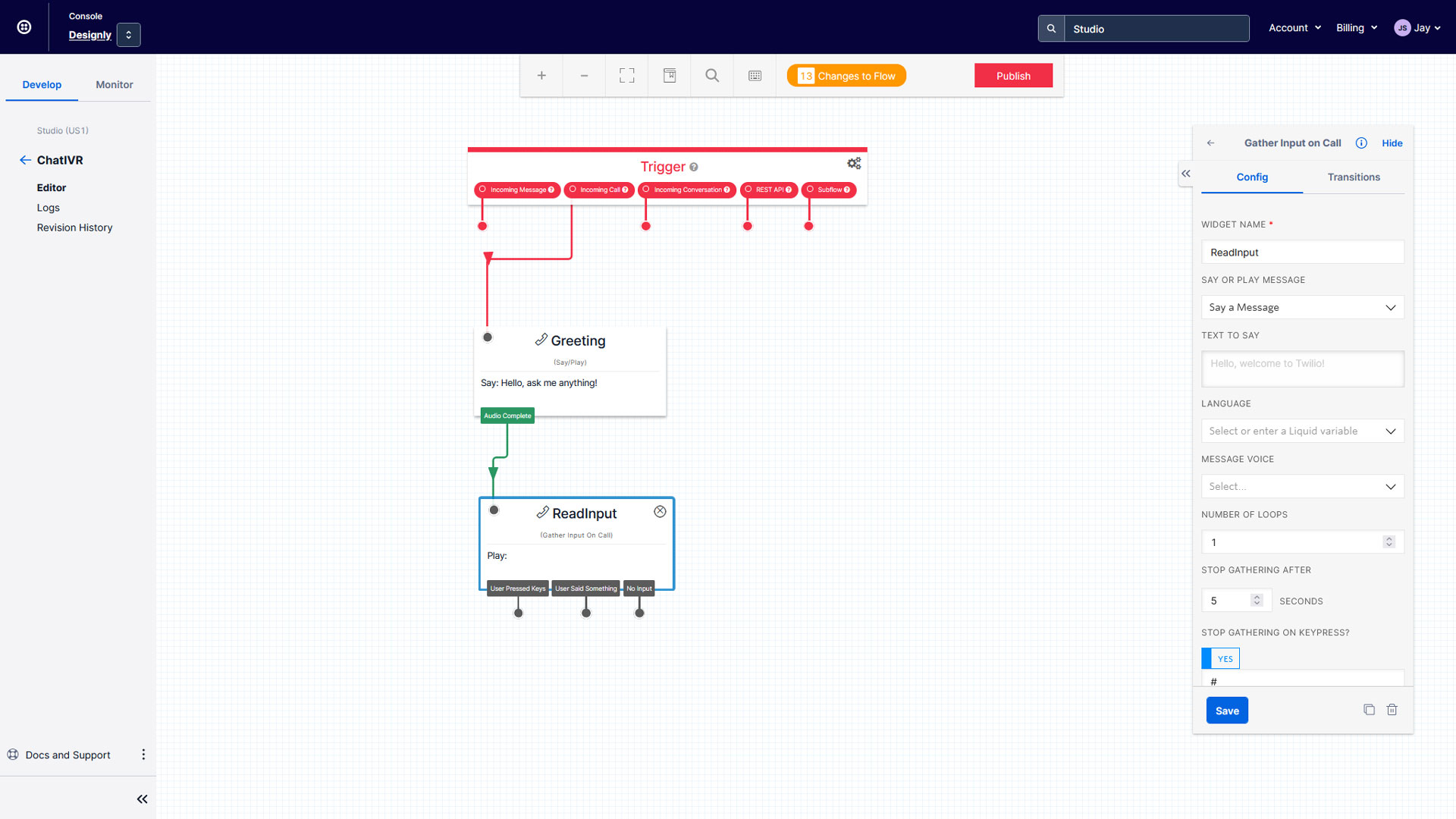Switch to the Transitions tab
Screen dimensions: 1456x819
[1353, 177]
